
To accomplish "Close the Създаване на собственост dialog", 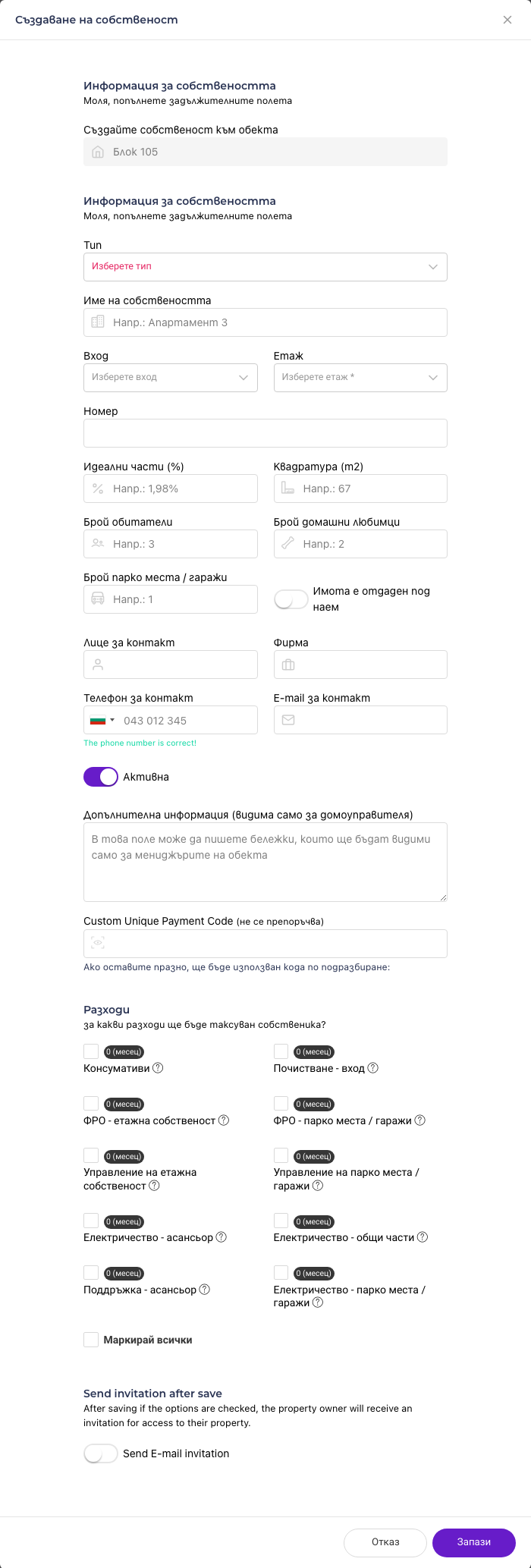I will [507, 20].
